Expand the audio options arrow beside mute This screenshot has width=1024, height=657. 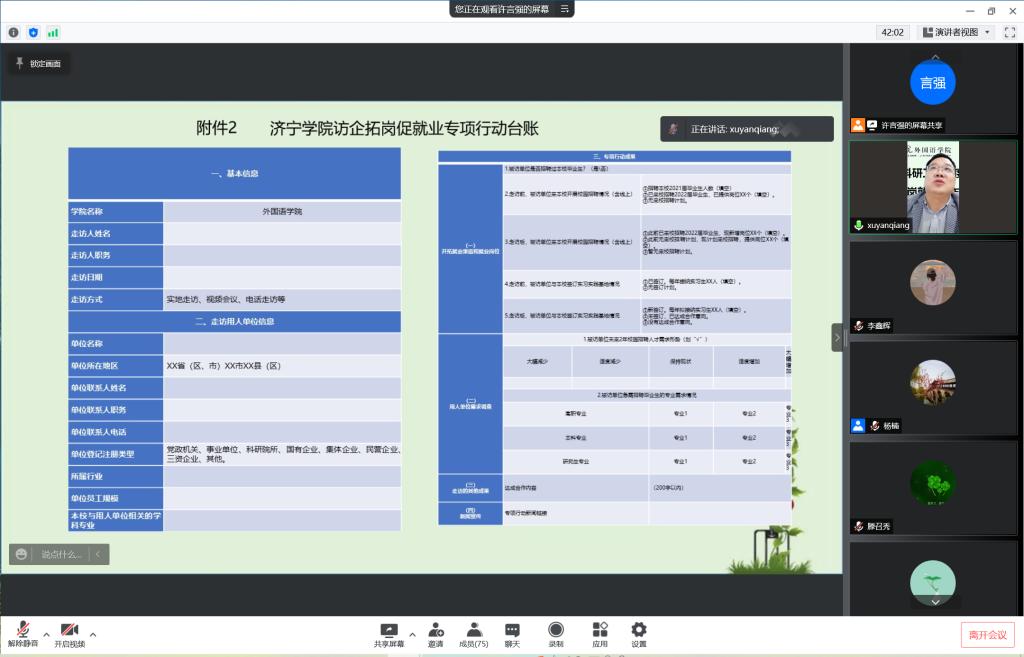click(46, 634)
